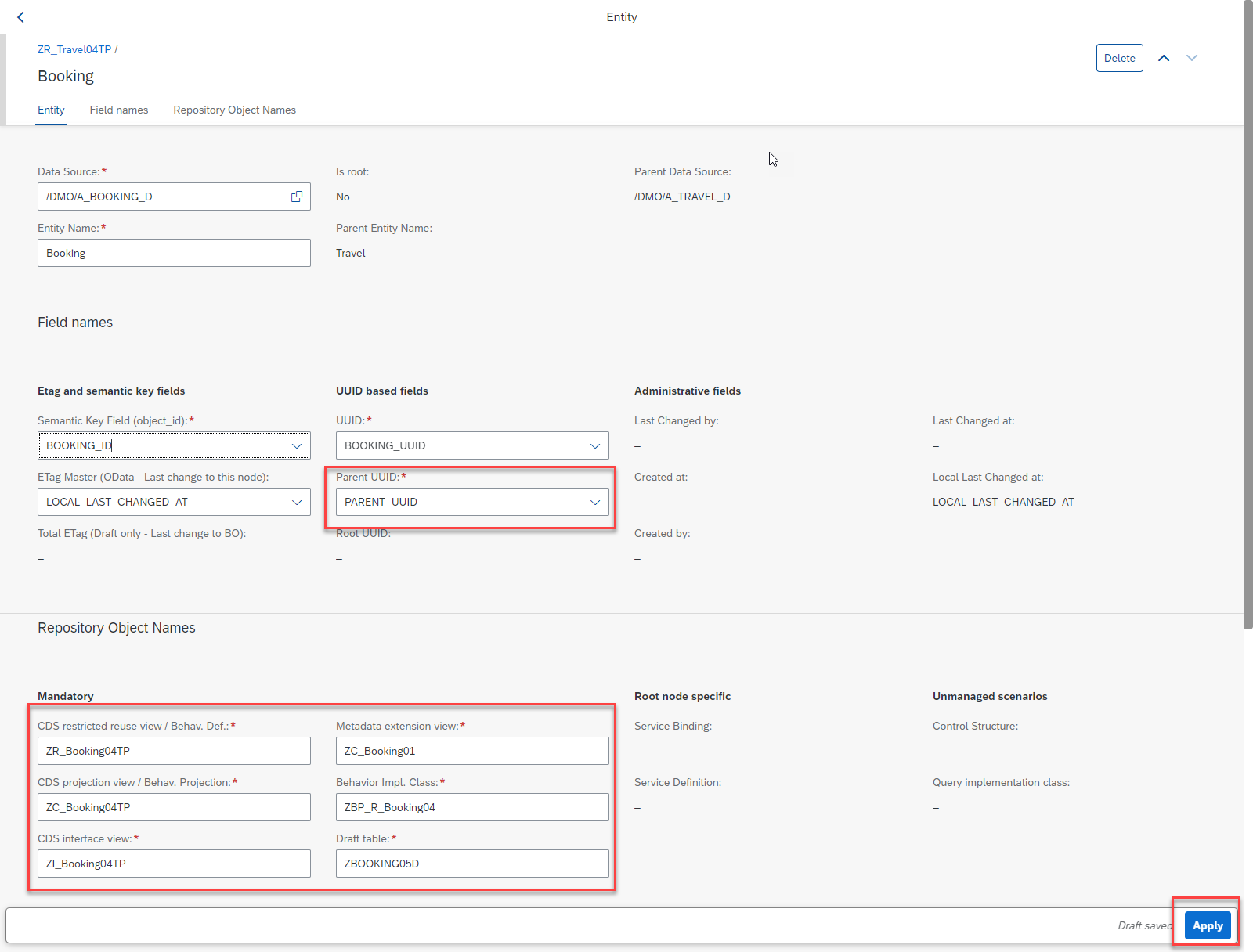Switch to the Field names tab
This screenshot has height=952, width=1253.
(x=119, y=110)
